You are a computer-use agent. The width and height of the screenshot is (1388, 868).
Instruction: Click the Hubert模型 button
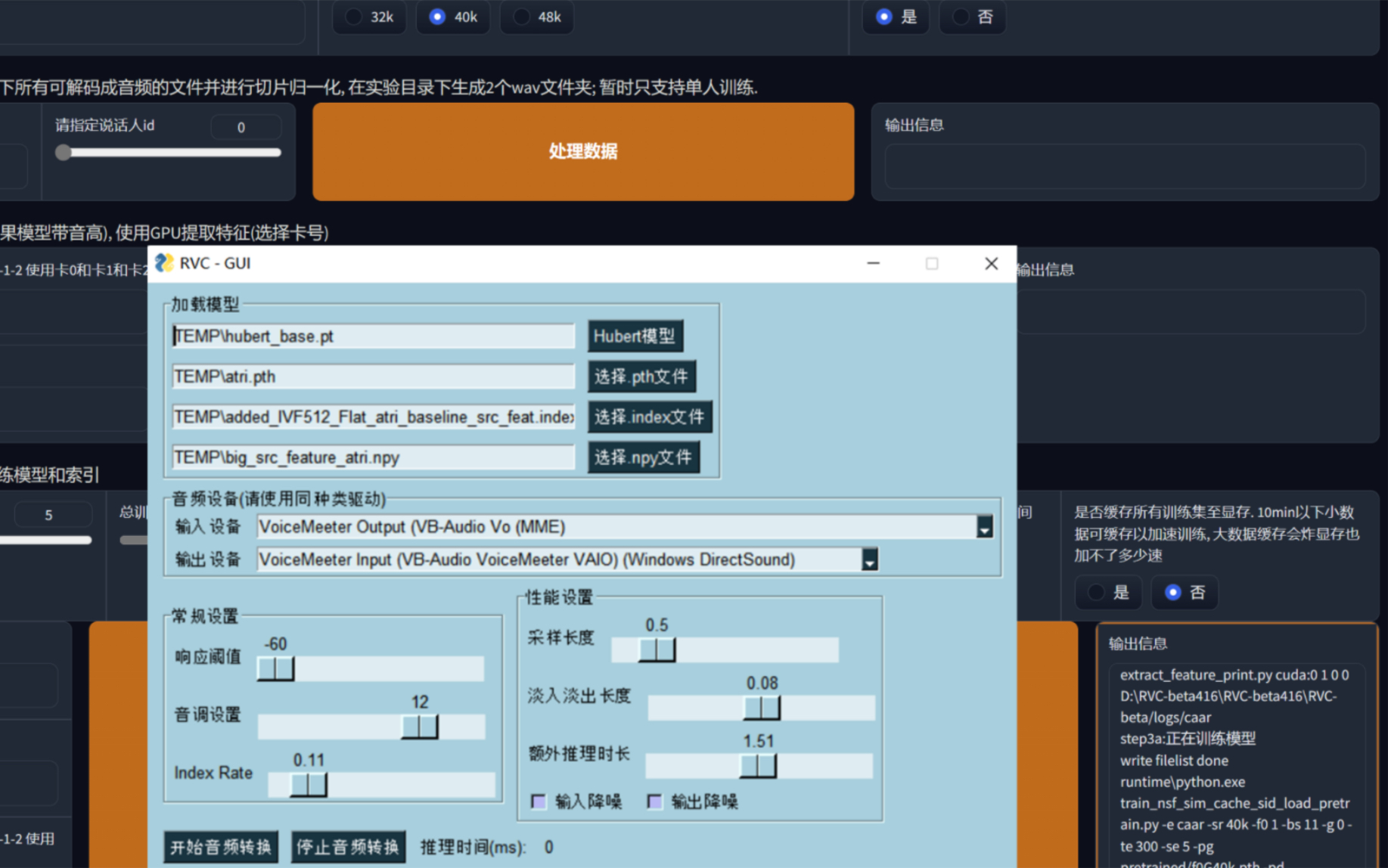(635, 336)
